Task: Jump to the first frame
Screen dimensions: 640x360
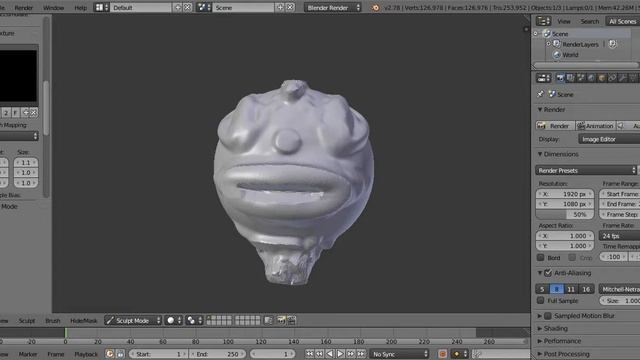Action: pos(310,354)
